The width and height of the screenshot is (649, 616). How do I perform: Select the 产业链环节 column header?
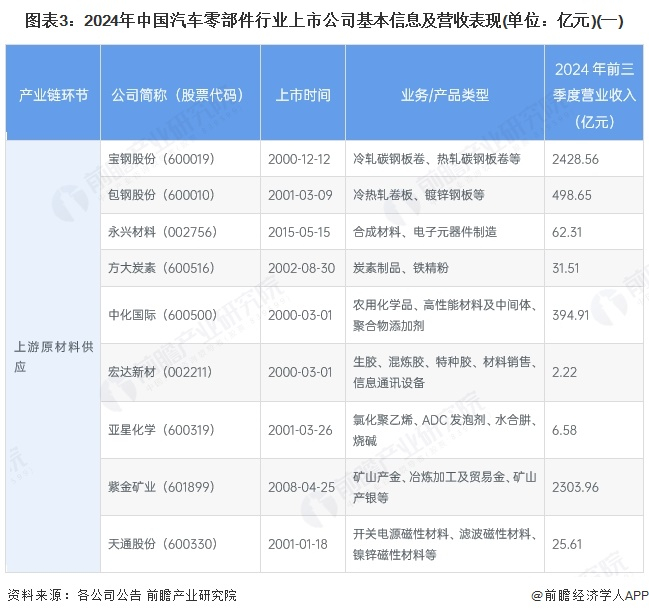tap(53, 95)
